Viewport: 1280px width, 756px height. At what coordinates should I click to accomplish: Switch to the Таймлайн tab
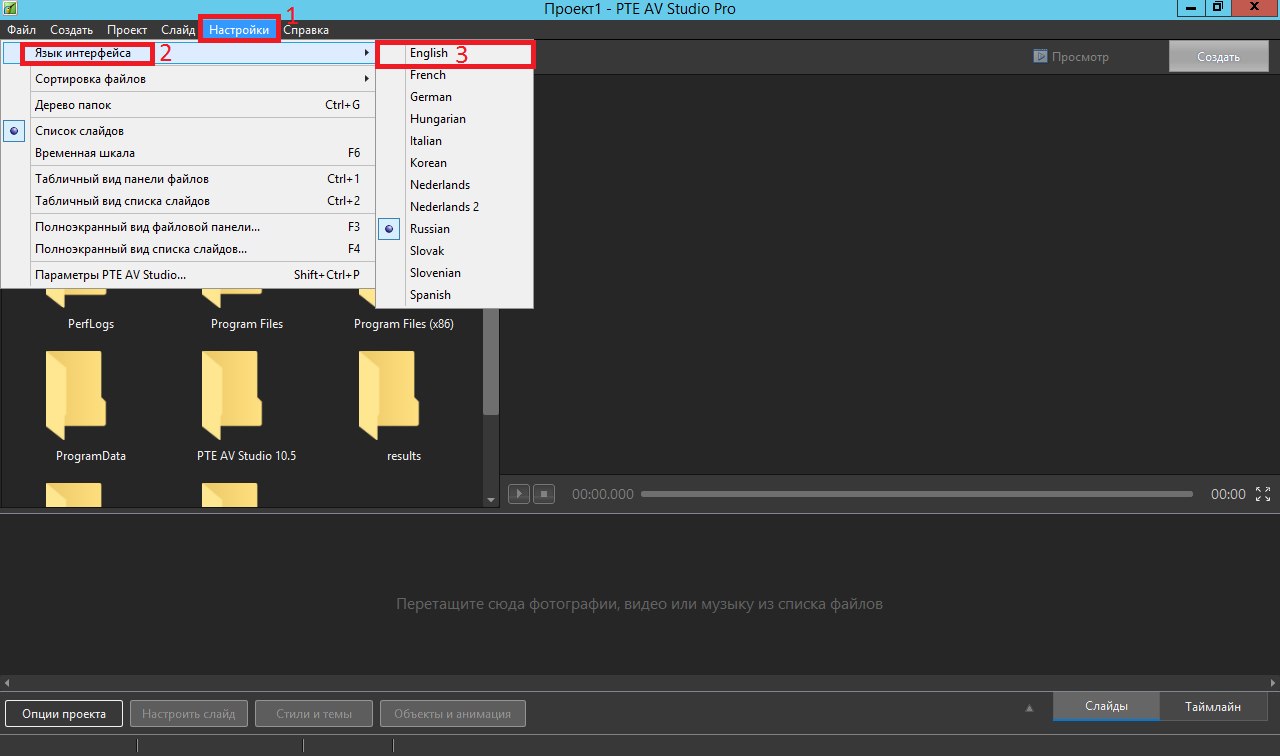1213,706
